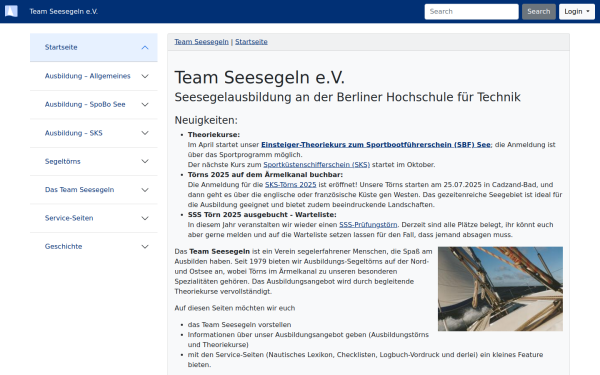Expand the Segeltörns chevron
Screen dimensions: 600x375
pos(145,161)
